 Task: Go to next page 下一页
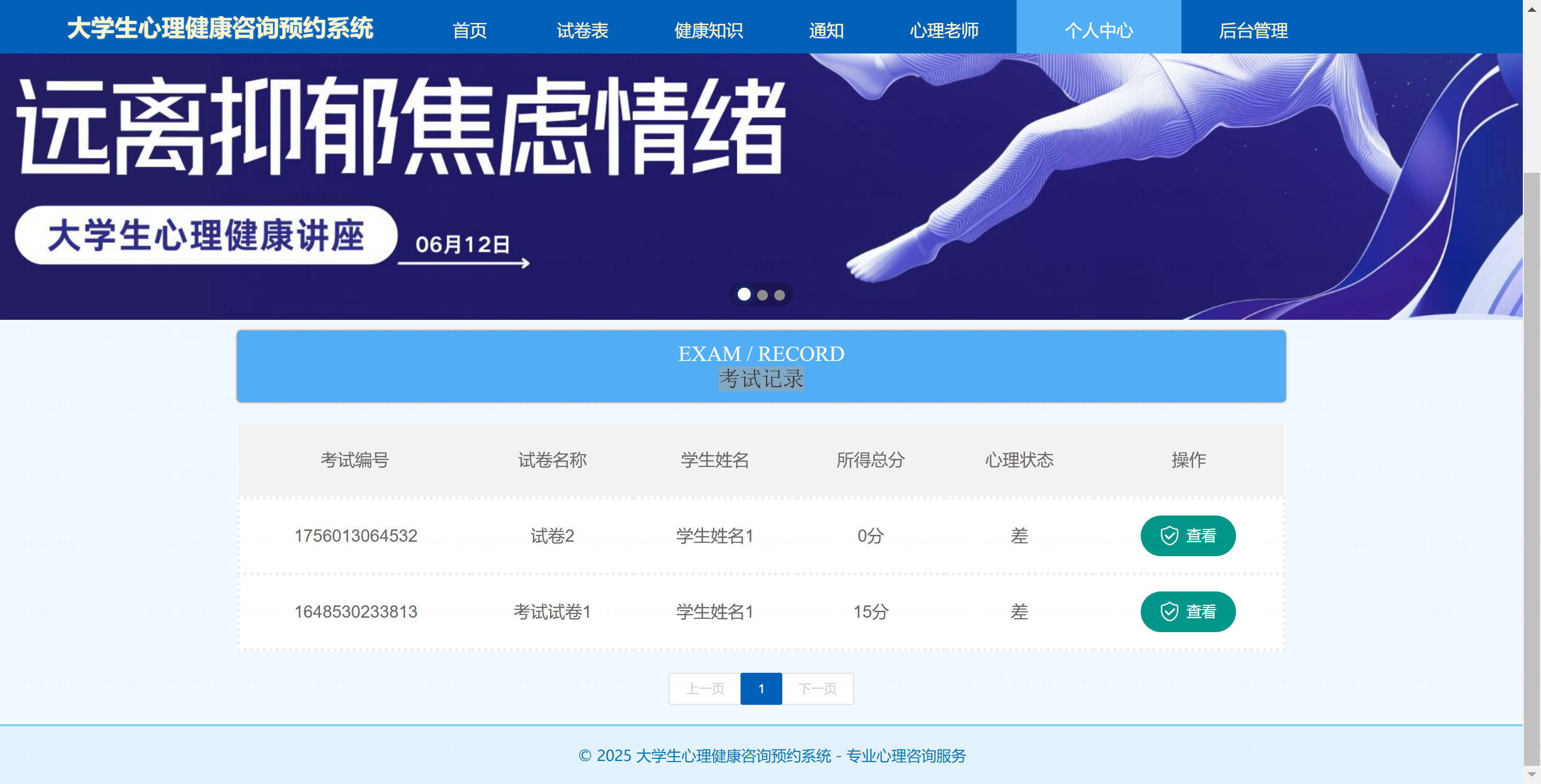point(817,688)
